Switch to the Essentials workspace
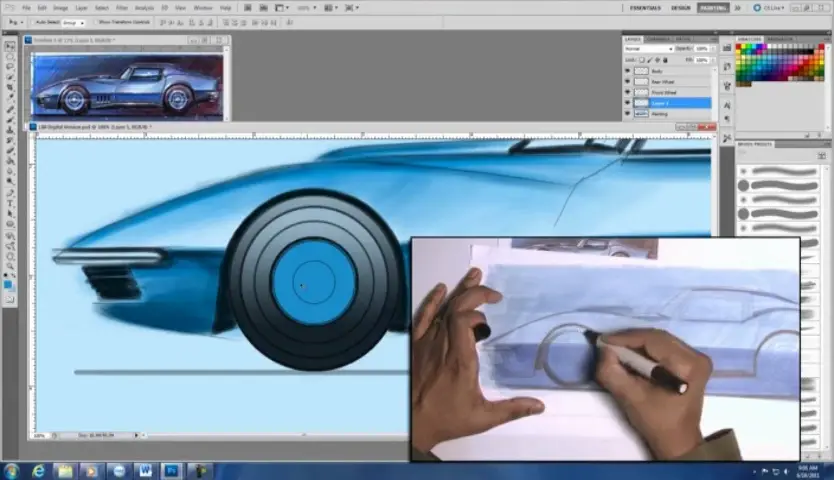The width and height of the screenshot is (834, 480). coord(646,8)
